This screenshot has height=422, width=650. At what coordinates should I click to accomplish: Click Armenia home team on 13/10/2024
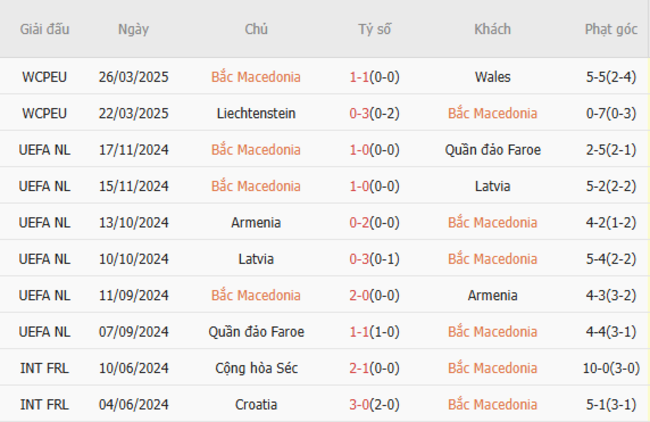point(256,223)
